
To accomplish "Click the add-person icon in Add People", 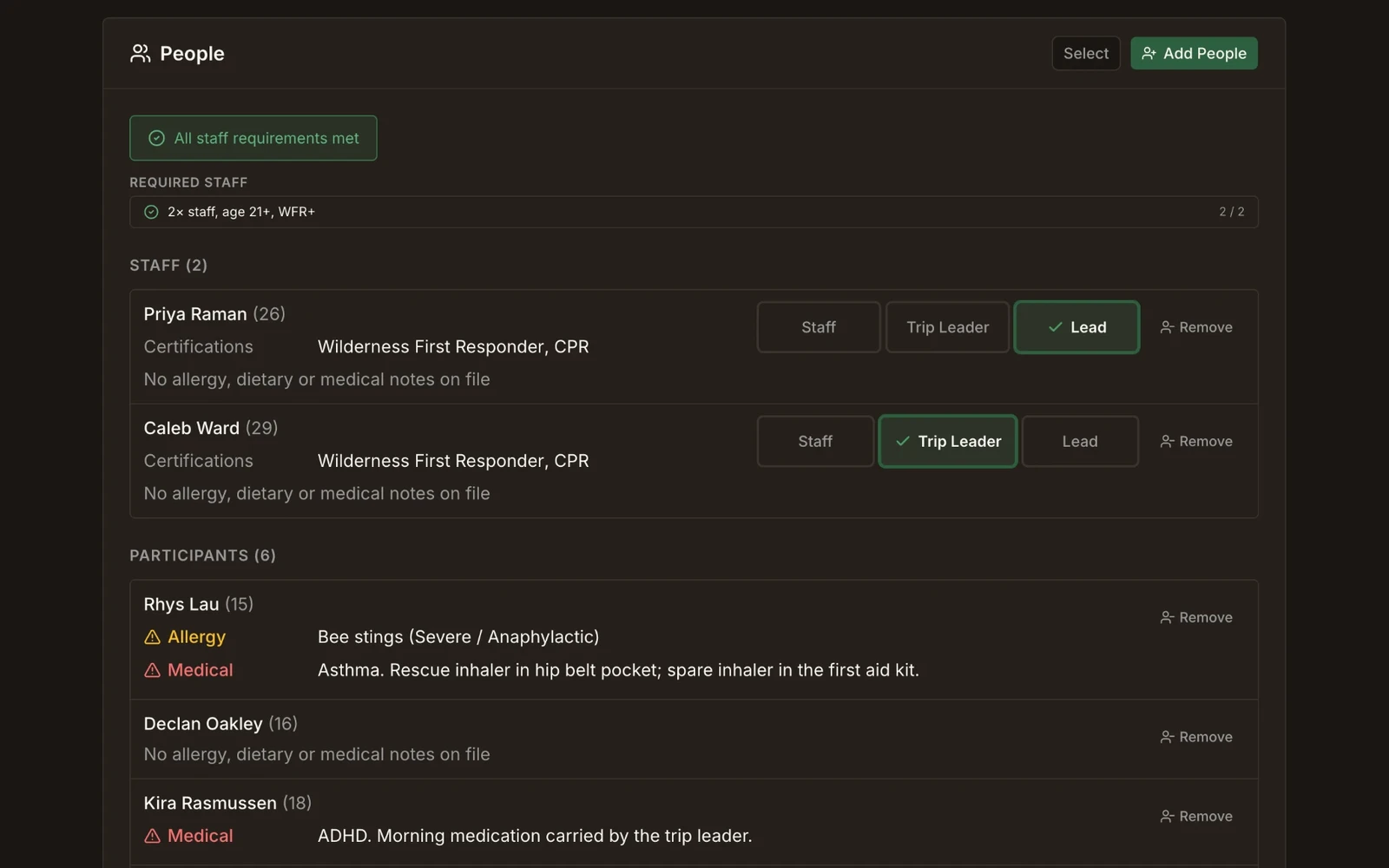I will point(1149,54).
